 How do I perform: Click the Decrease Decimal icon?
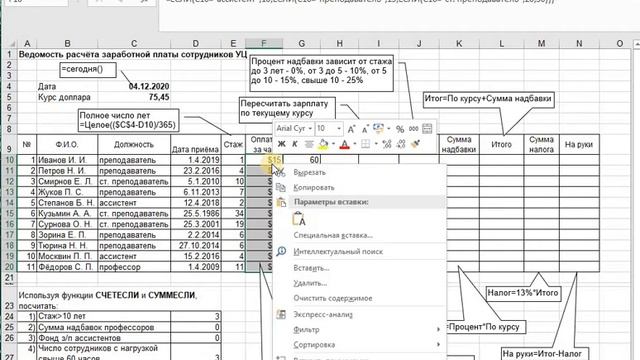tap(401, 144)
